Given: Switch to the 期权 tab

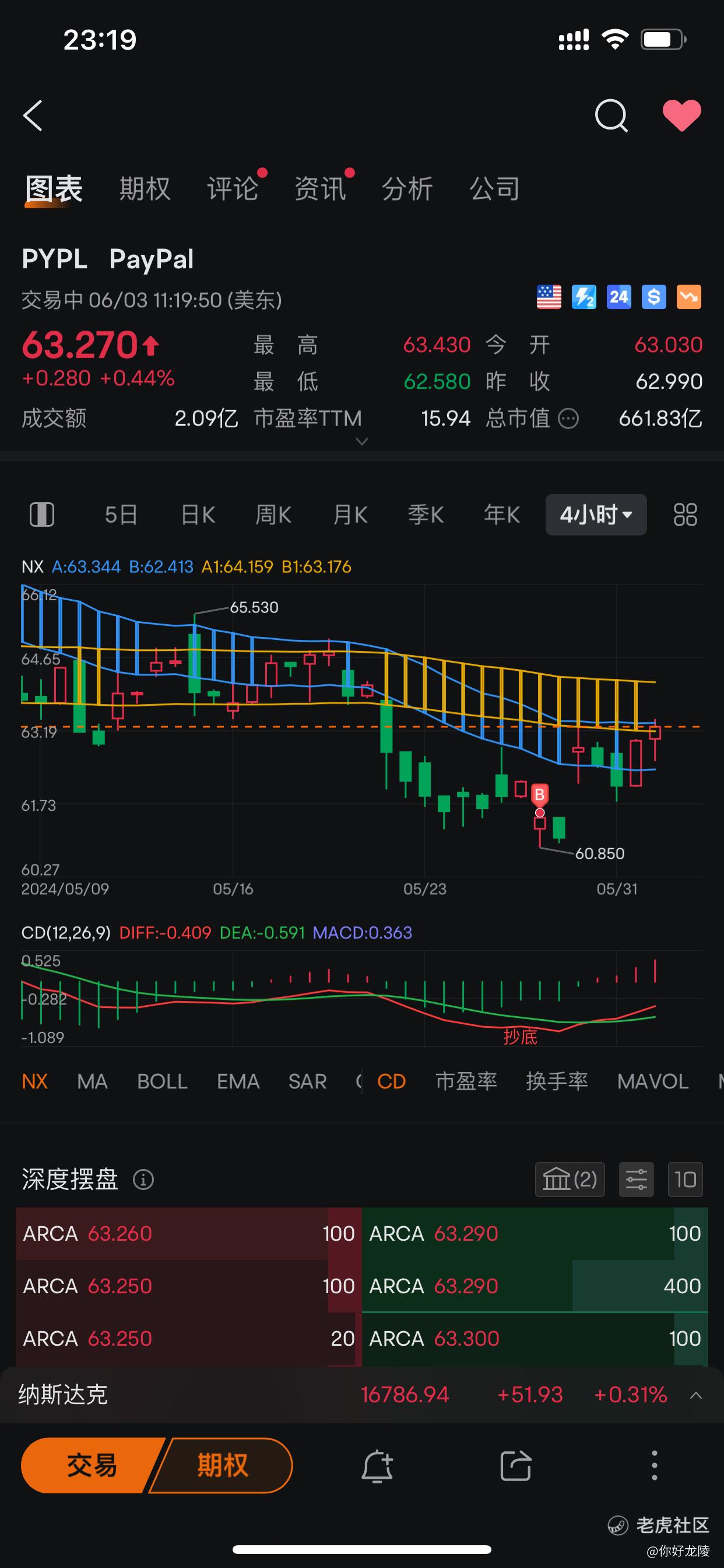Looking at the screenshot, I should [x=145, y=188].
